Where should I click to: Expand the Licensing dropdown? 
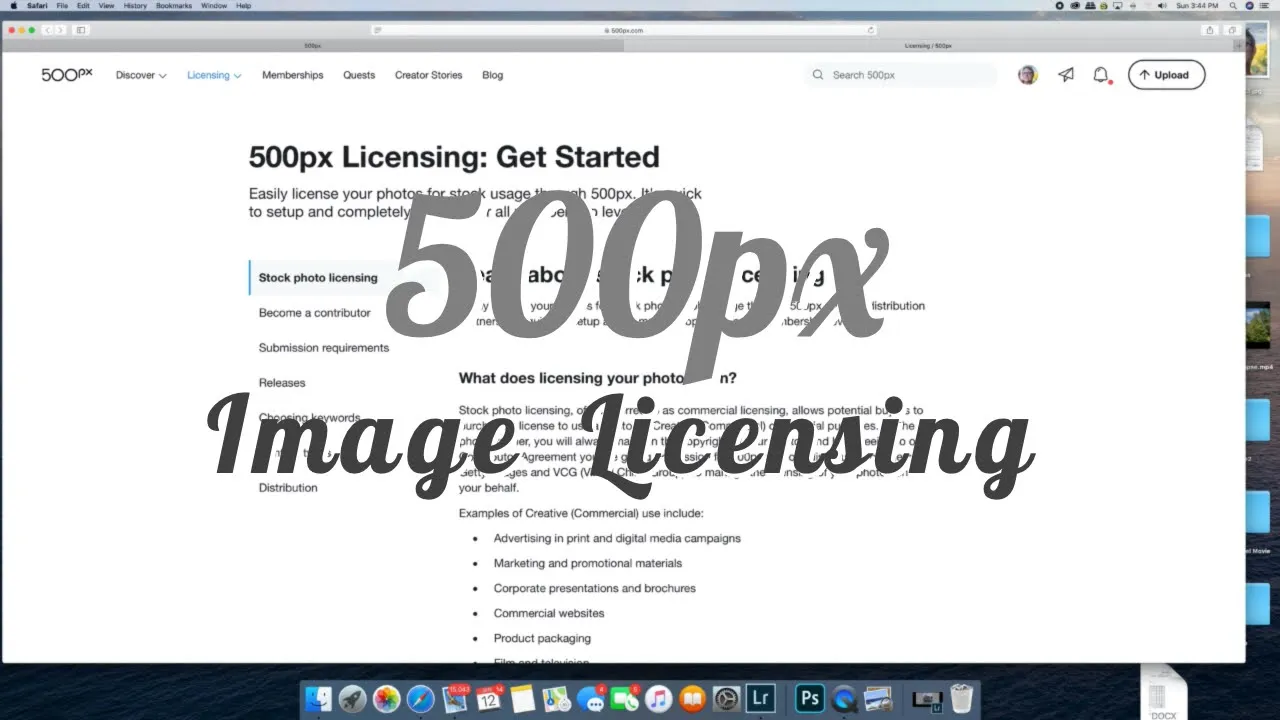214,75
